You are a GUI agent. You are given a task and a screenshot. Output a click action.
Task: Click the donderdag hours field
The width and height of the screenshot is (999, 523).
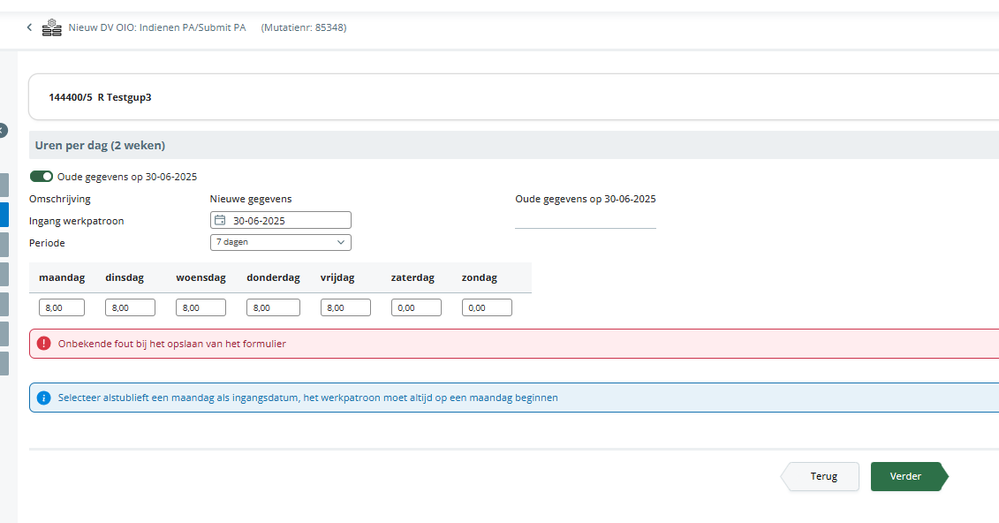pyautogui.click(x=273, y=308)
